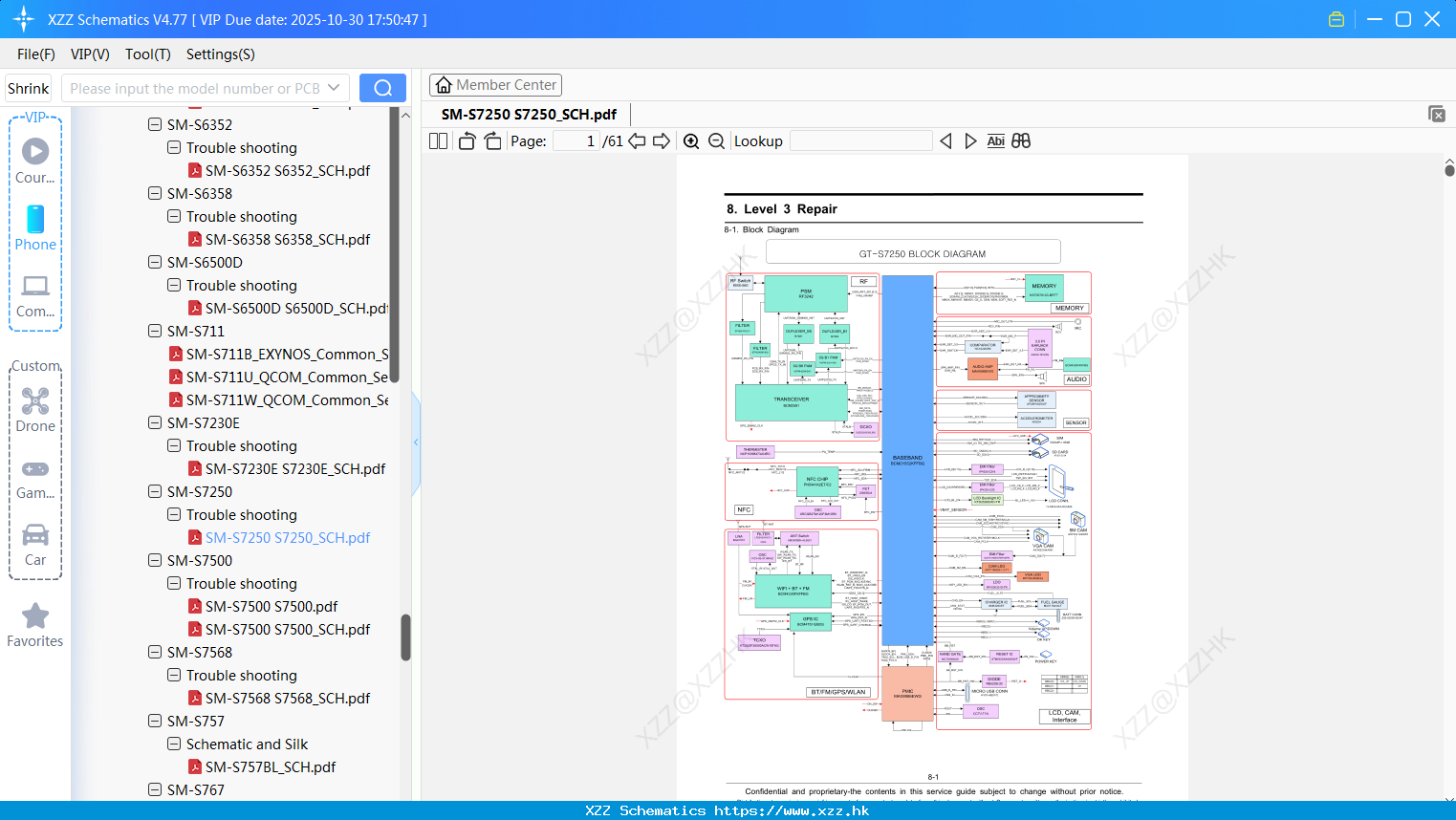The height and width of the screenshot is (820, 1456).
Task: Toggle the two-page split view icon
Action: [x=439, y=140]
